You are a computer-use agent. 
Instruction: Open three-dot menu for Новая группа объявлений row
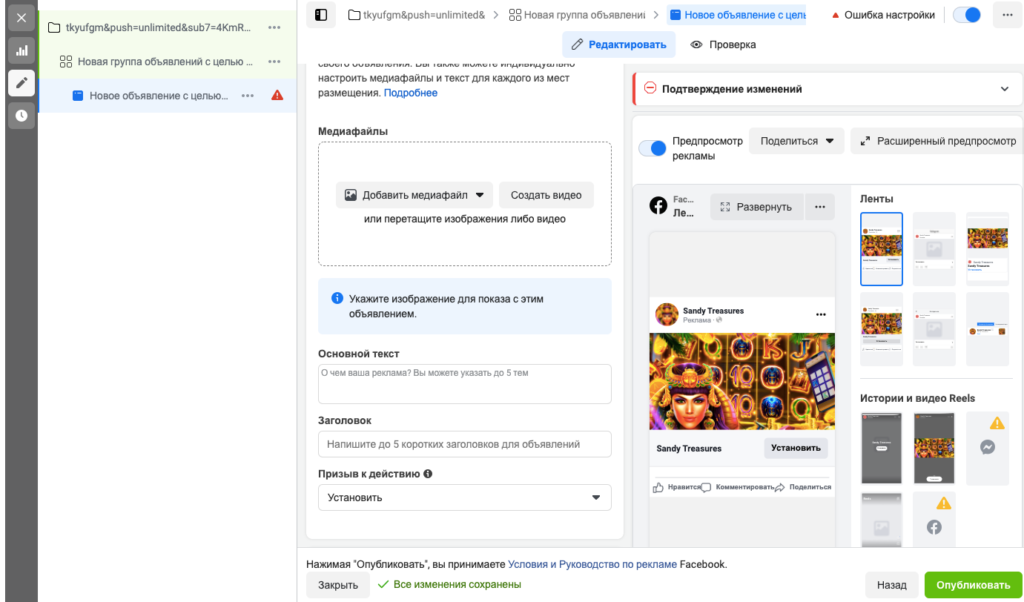[x=274, y=61]
